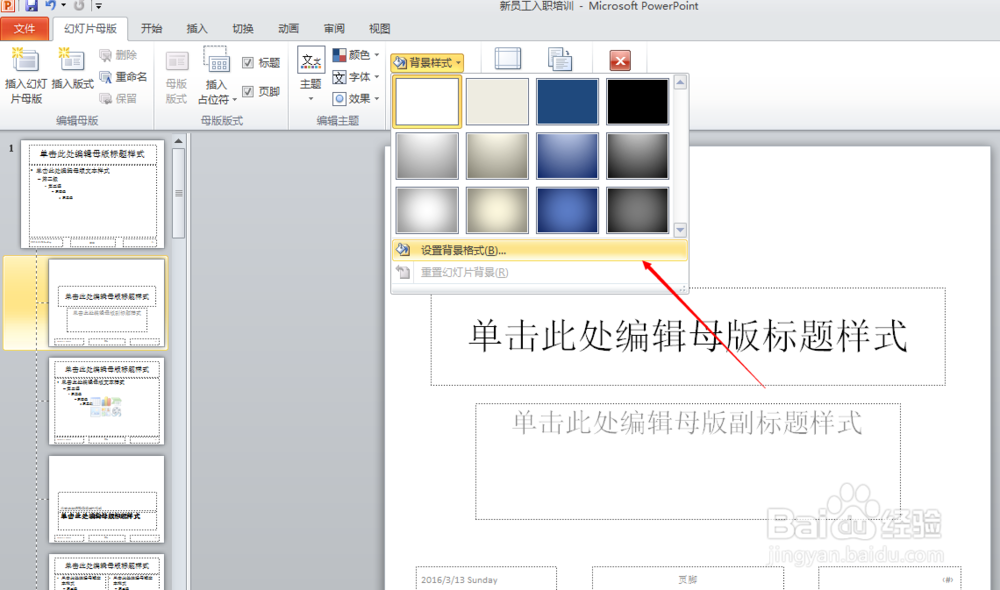Expand the 插入占位符 dropdown arrow

pyautogui.click(x=235, y=100)
